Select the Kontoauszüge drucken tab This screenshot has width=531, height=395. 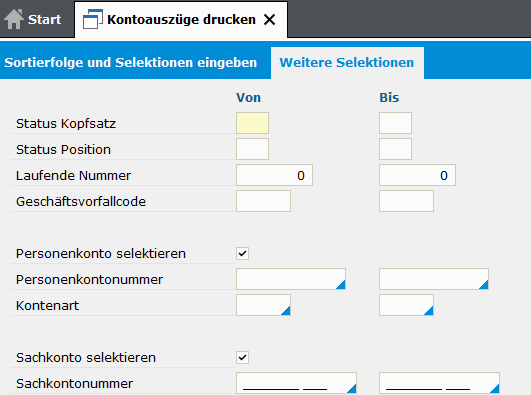point(181,19)
